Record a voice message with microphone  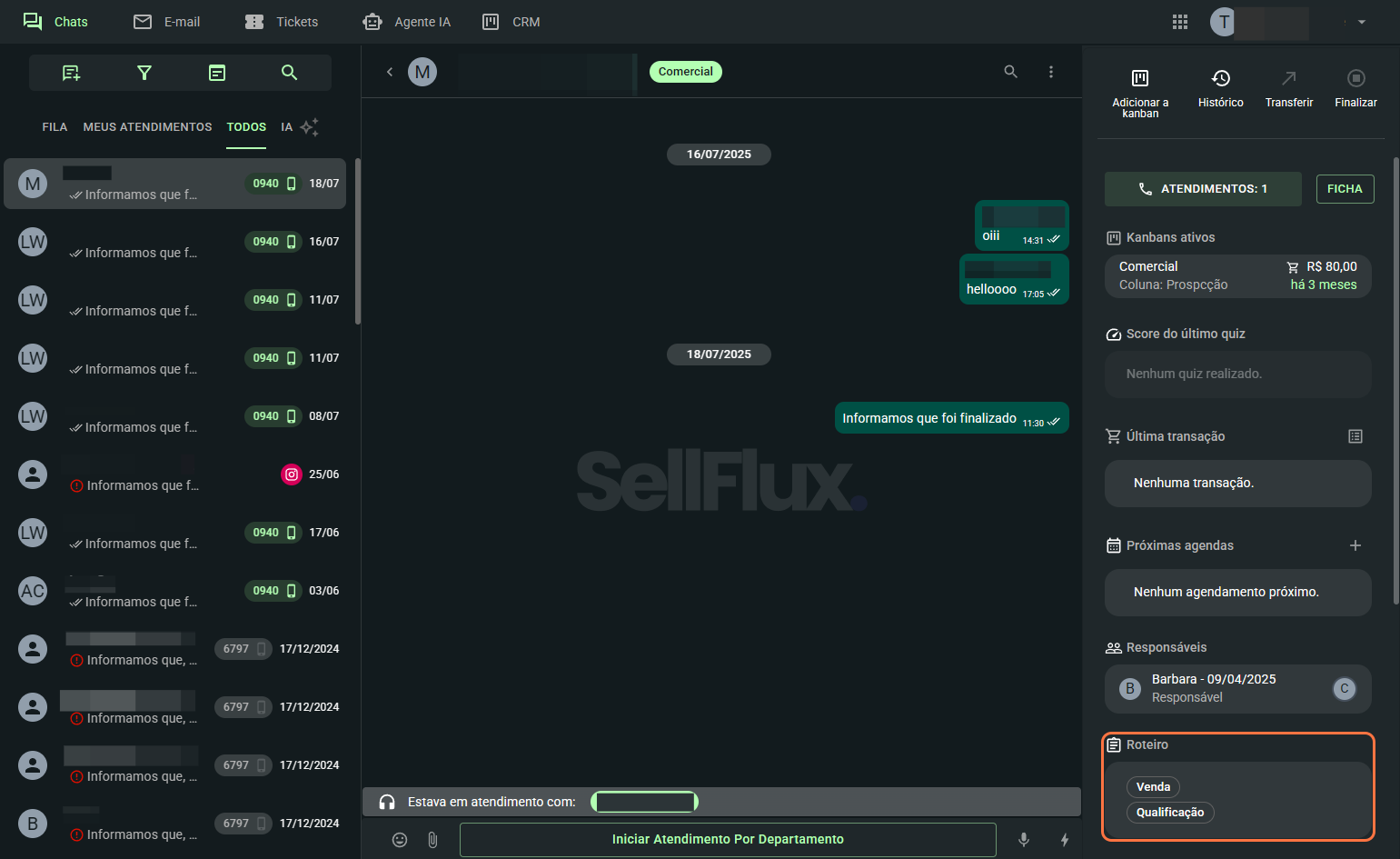pyautogui.click(x=1024, y=840)
